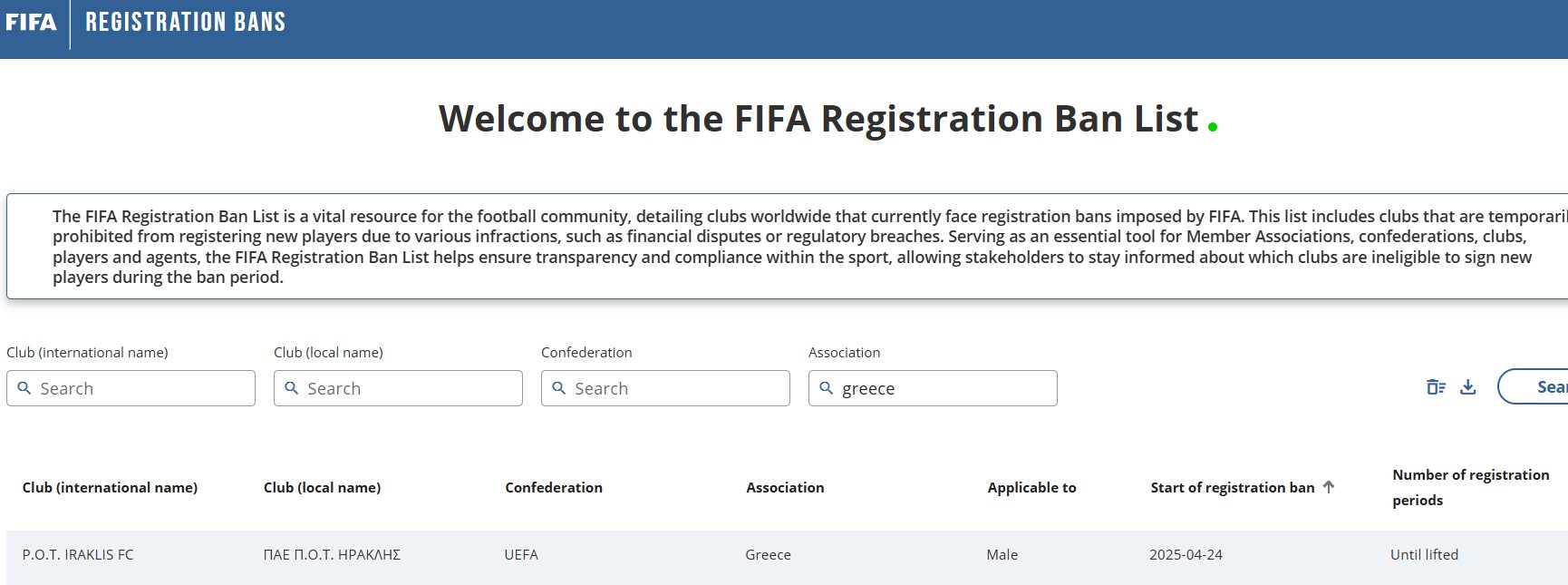This screenshot has height=585, width=1568.
Task: Download the ban list via download icon
Action: tap(1468, 387)
